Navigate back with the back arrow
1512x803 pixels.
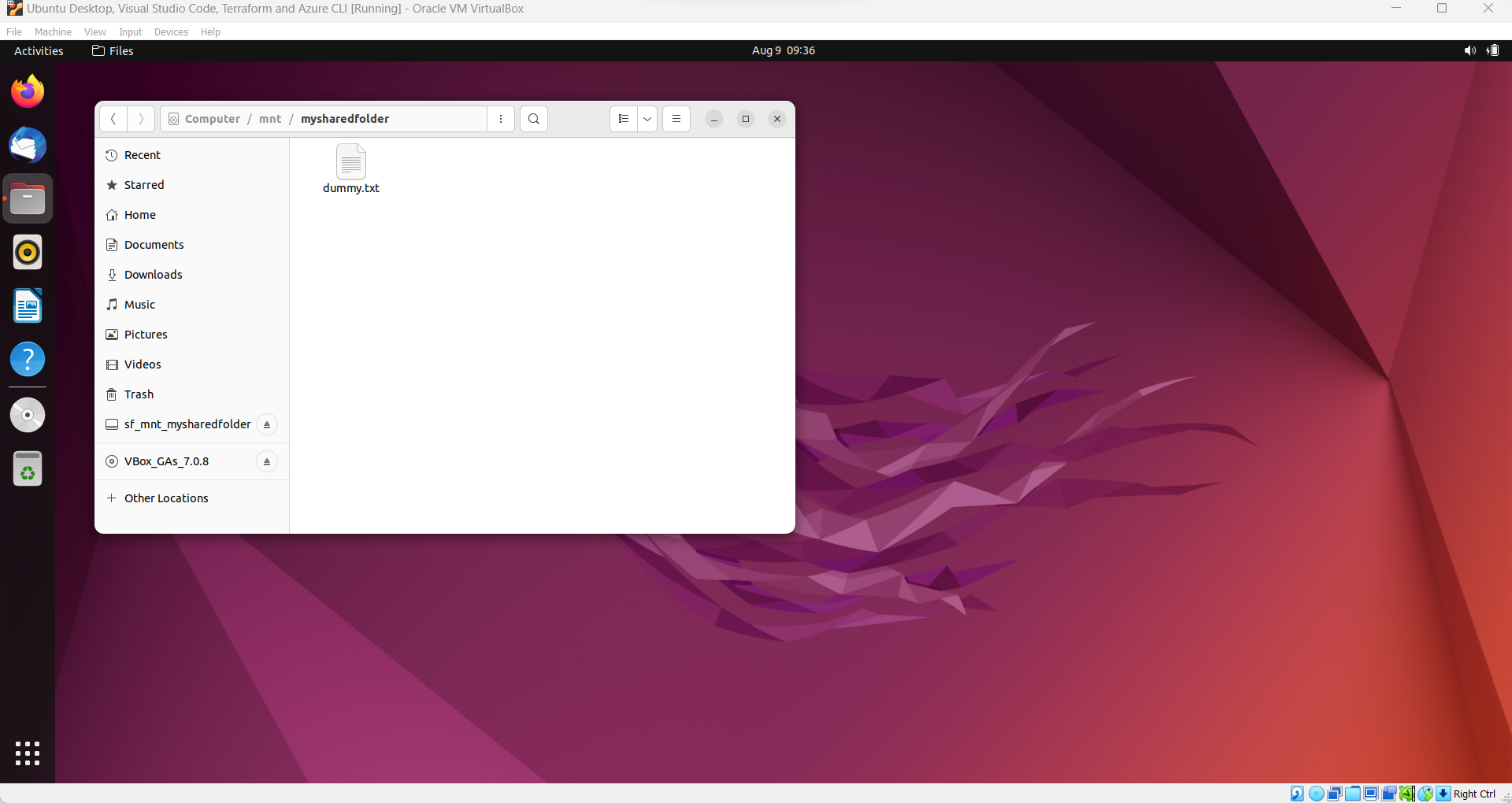pos(113,119)
